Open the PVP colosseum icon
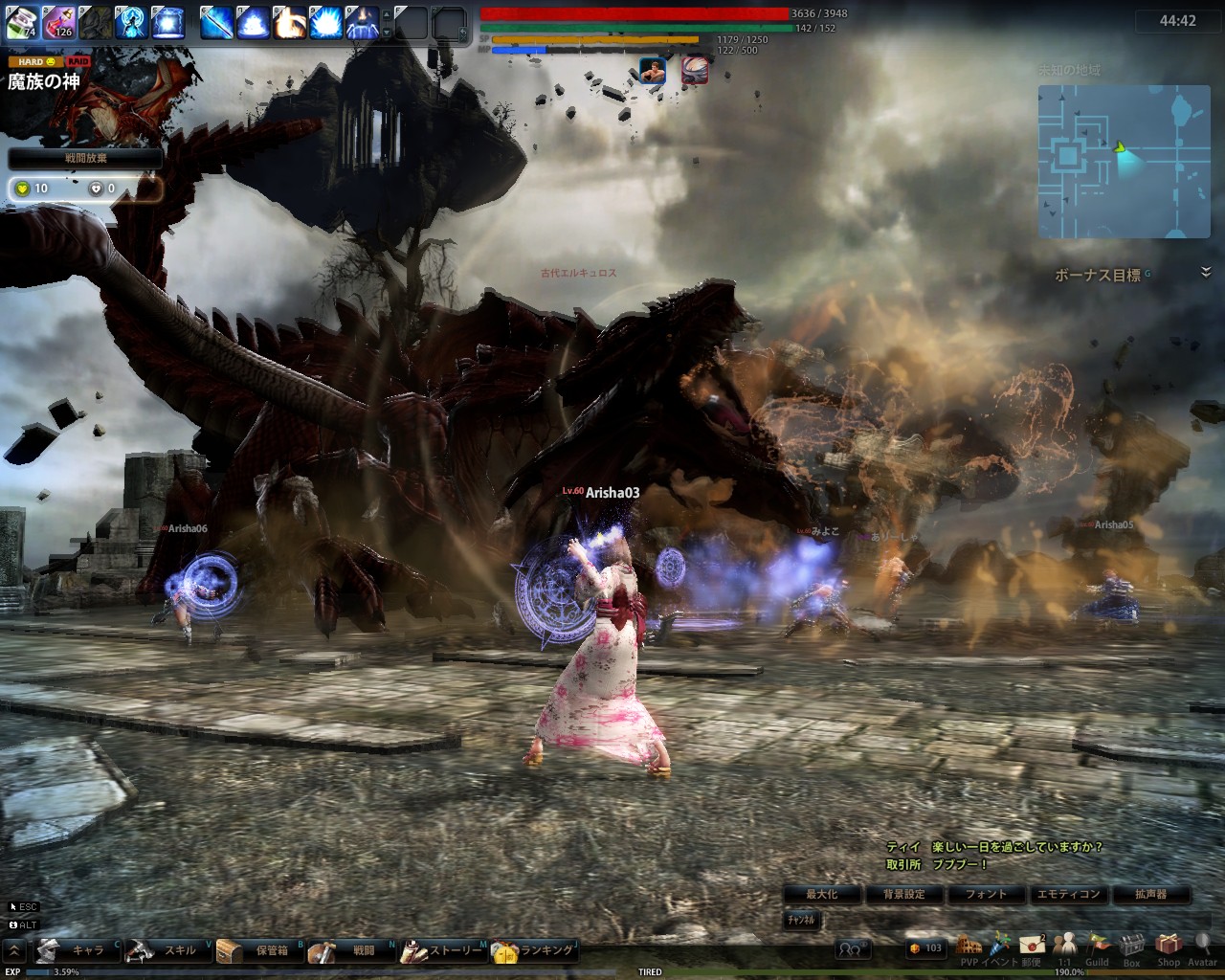 969,947
